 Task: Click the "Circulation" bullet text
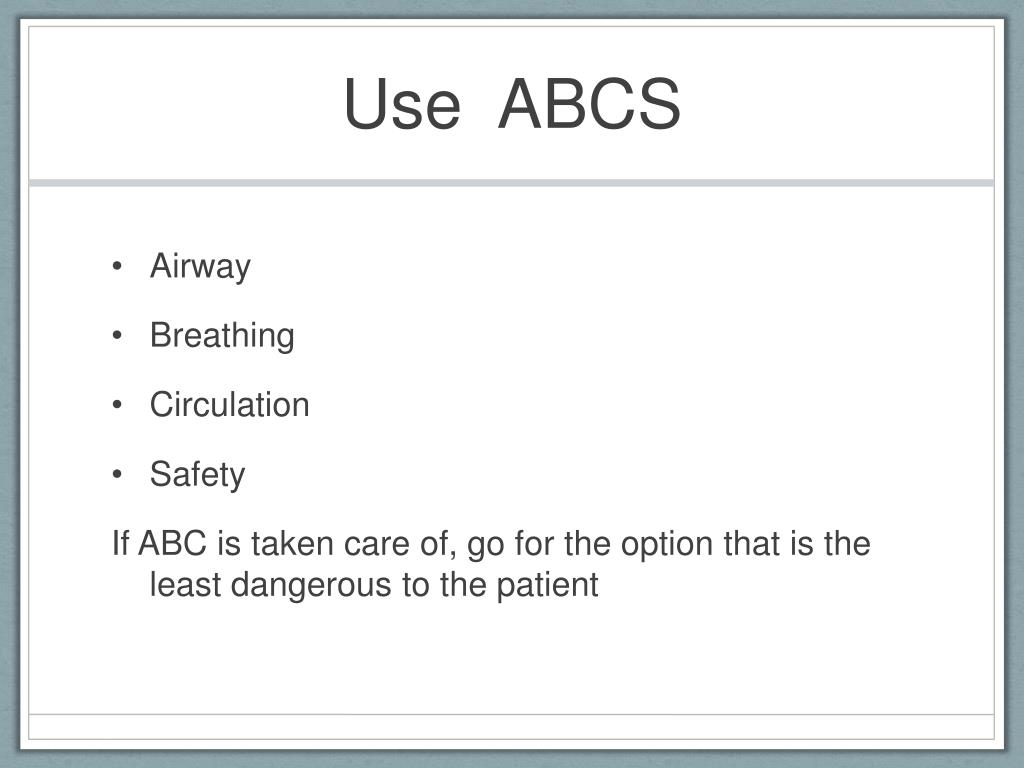pyautogui.click(x=229, y=404)
